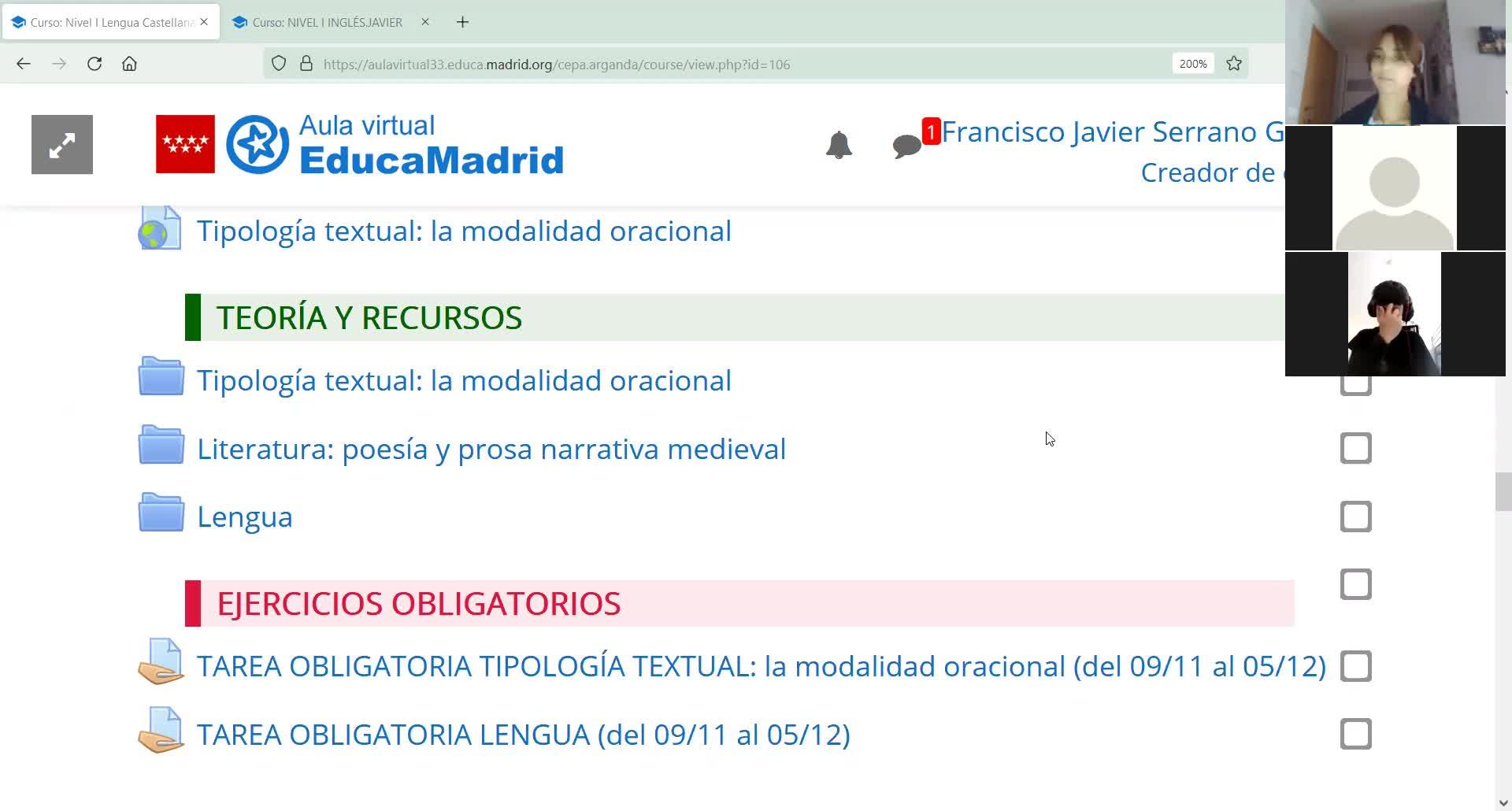Open TAREA OBLIGATORIA TIPOLOGÍA TEXTUAL assignment
Image resolution: width=1512 pixels, height=811 pixels.
tap(762, 666)
